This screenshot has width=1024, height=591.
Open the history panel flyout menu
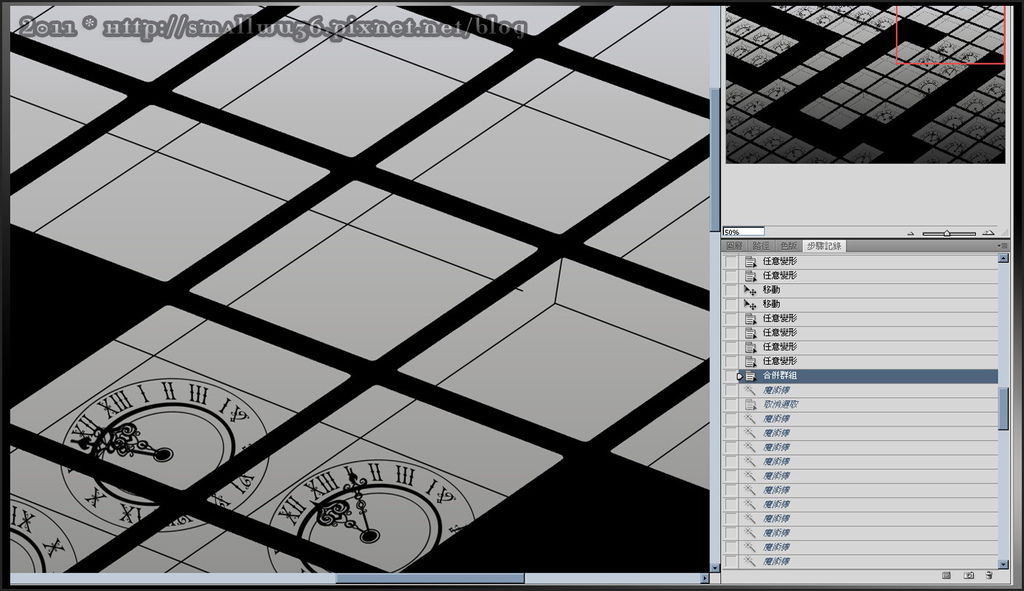click(x=1001, y=245)
